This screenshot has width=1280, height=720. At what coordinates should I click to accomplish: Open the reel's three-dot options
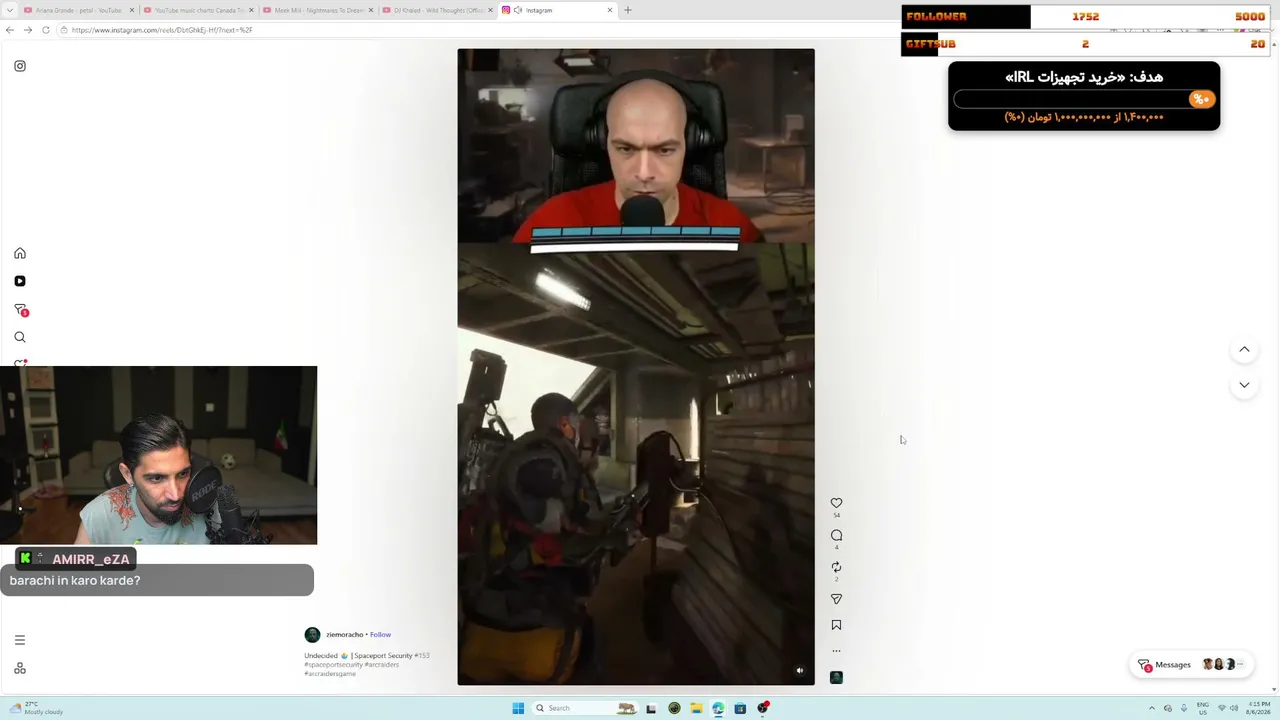pos(836,651)
